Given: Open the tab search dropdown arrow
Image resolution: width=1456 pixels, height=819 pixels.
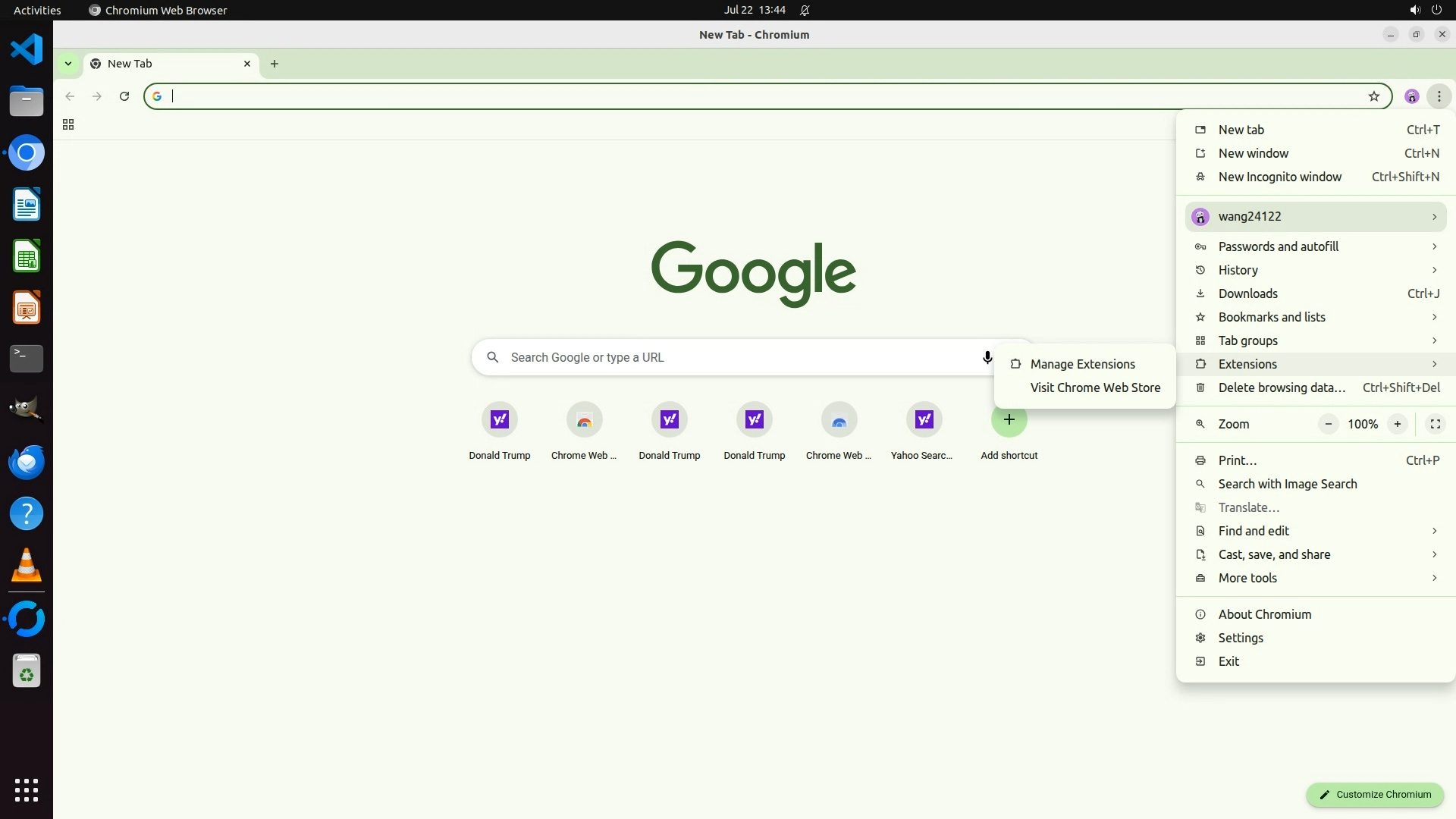Looking at the screenshot, I should (x=68, y=64).
